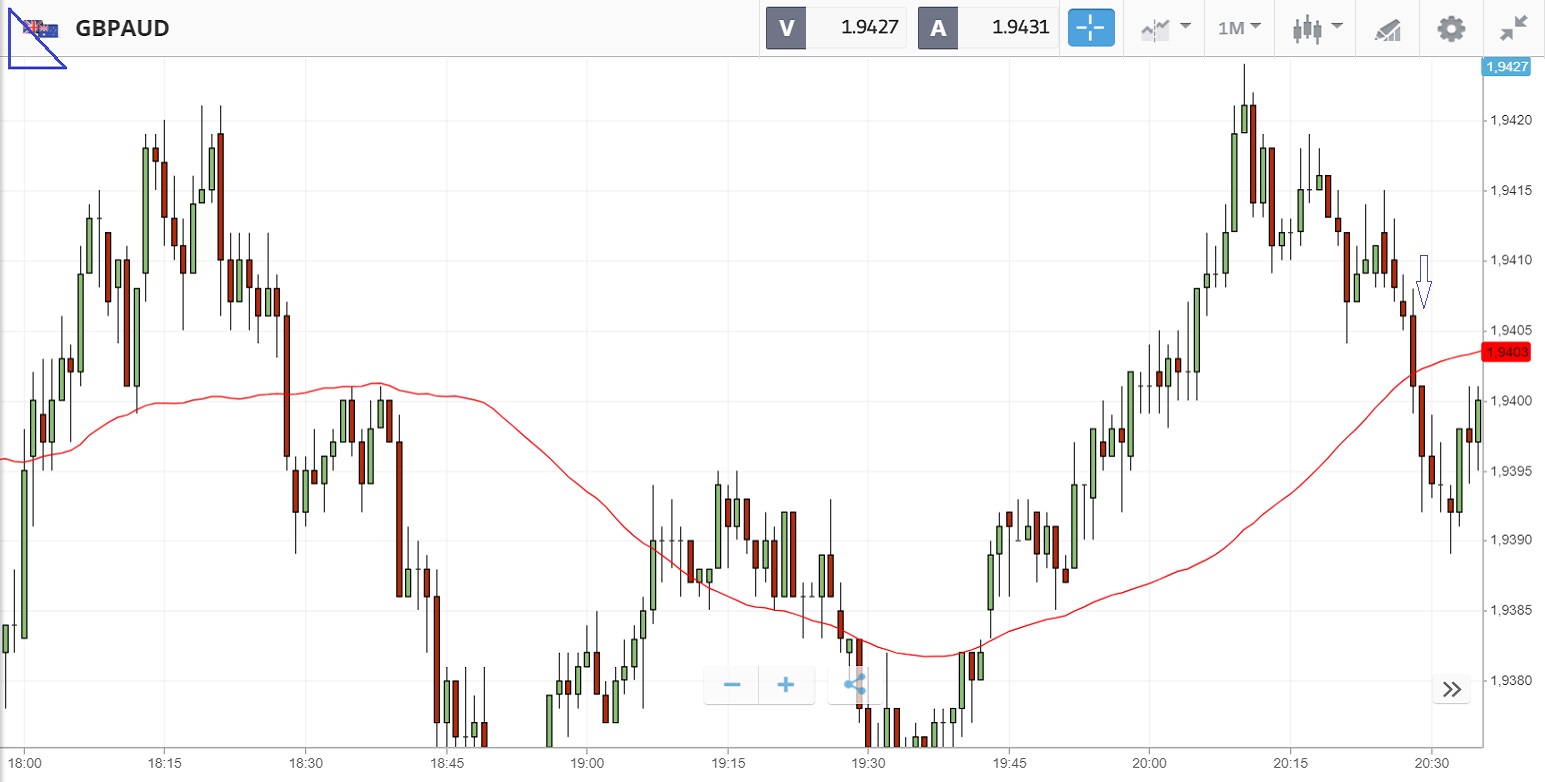Screen dimensions: 1545x782
Task: Activate the blue crosshair cursor tool
Action: tap(1091, 28)
